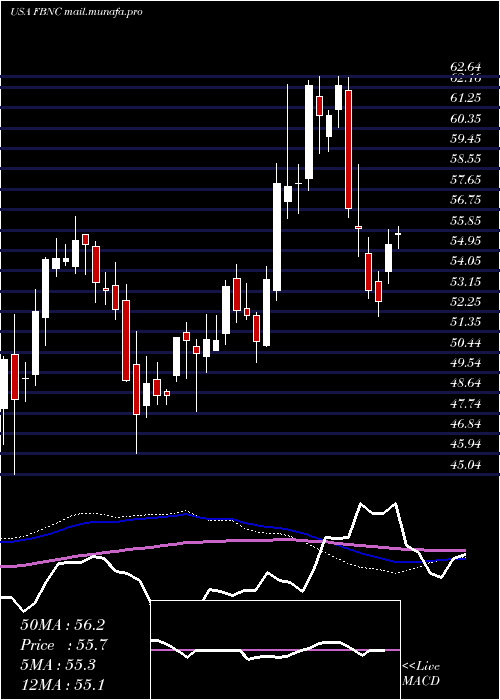Viewport: 500px width, 700px height.
Task: Click the latest candle at the chart's right end
Action: pyautogui.click(x=398, y=233)
